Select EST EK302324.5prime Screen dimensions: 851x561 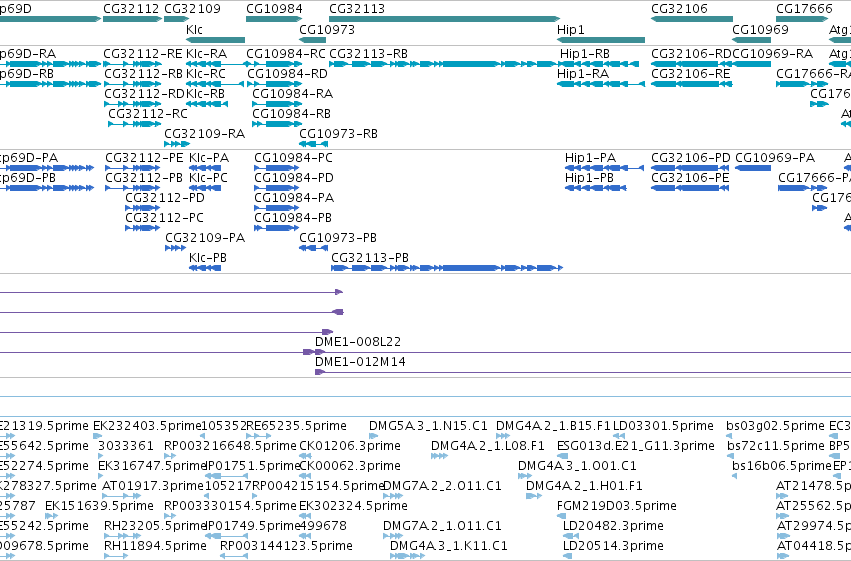coord(306,517)
